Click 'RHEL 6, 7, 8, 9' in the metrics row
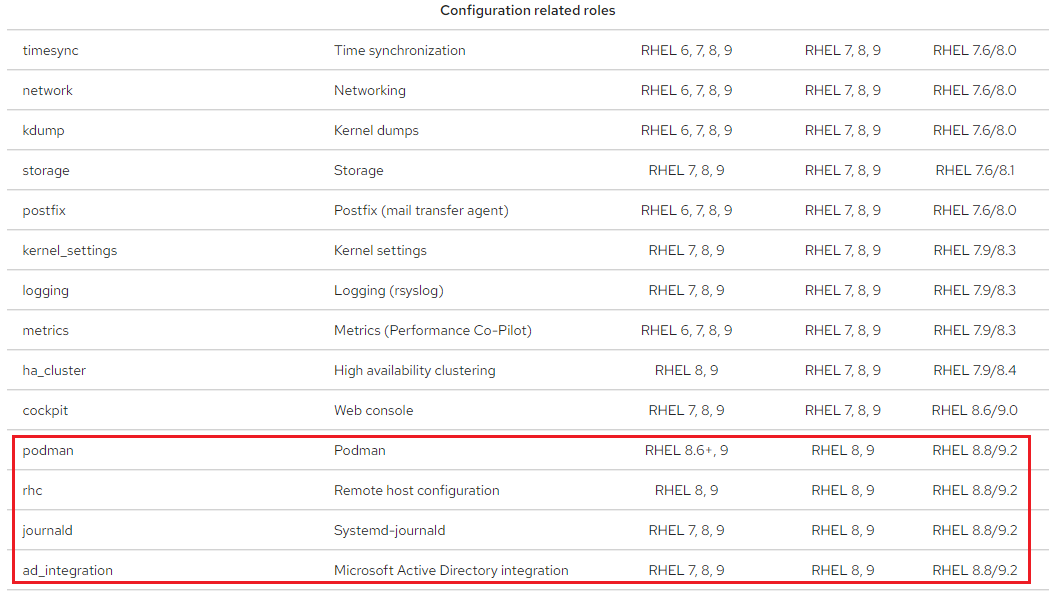1054x594 pixels. [x=686, y=330]
